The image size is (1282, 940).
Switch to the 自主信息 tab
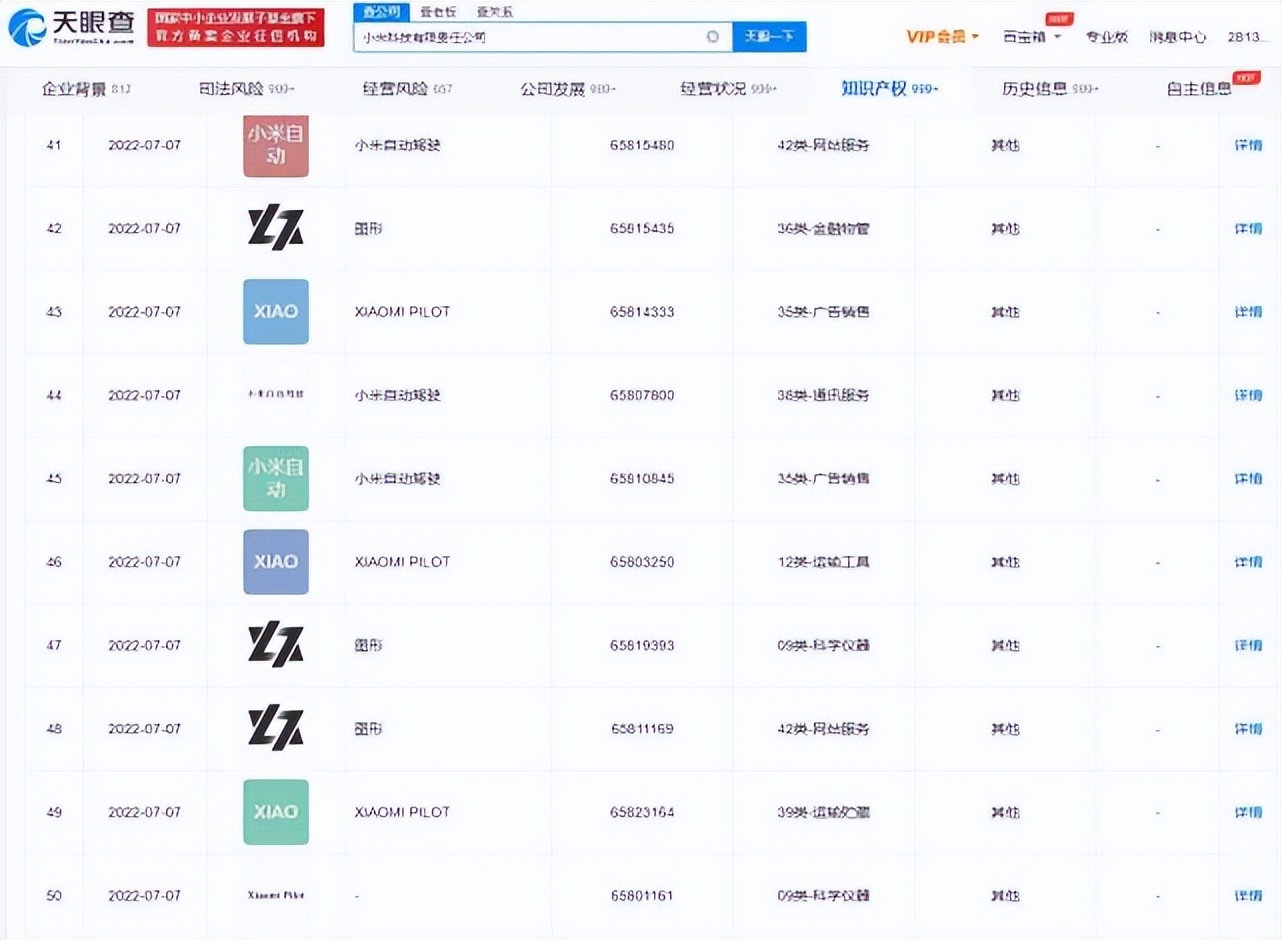pos(1199,89)
